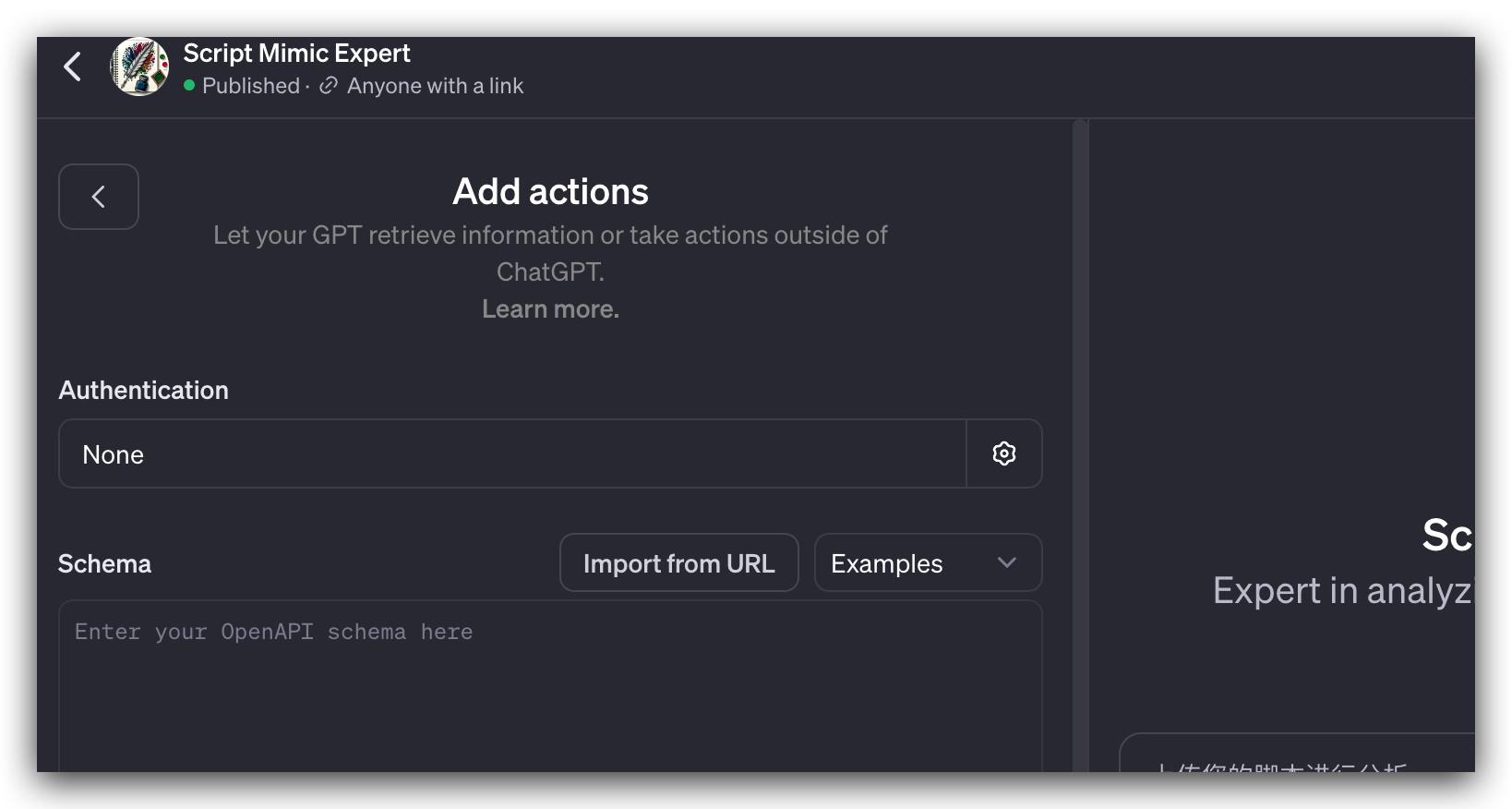Screen dimensions: 1512x809
Task: Click the Anyone with a link text
Action: [435, 86]
